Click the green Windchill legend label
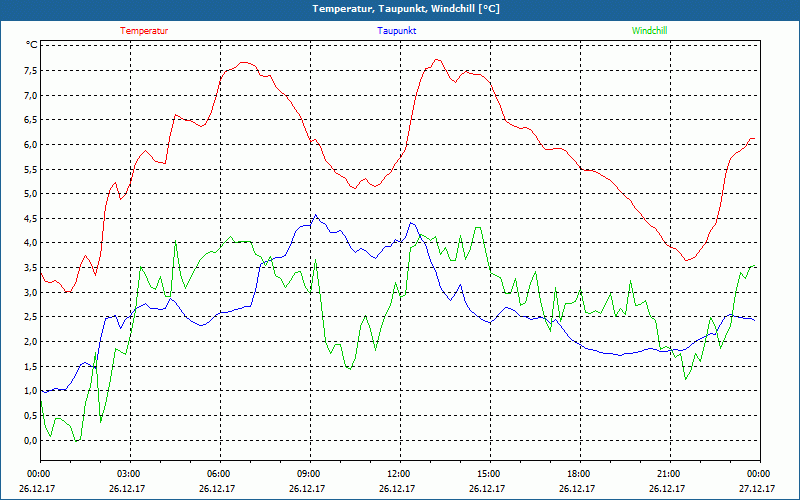Viewport: 800px width, 500px height. pyautogui.click(x=649, y=31)
